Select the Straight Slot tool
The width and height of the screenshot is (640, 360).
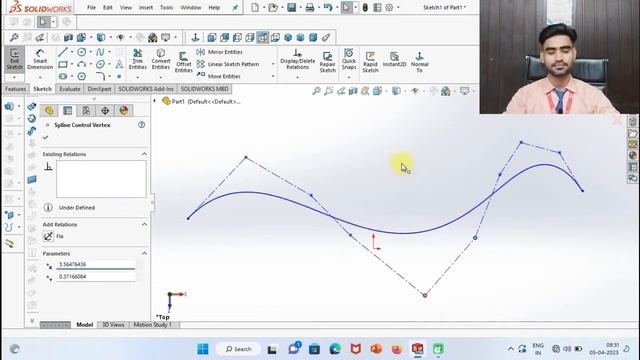62,76
